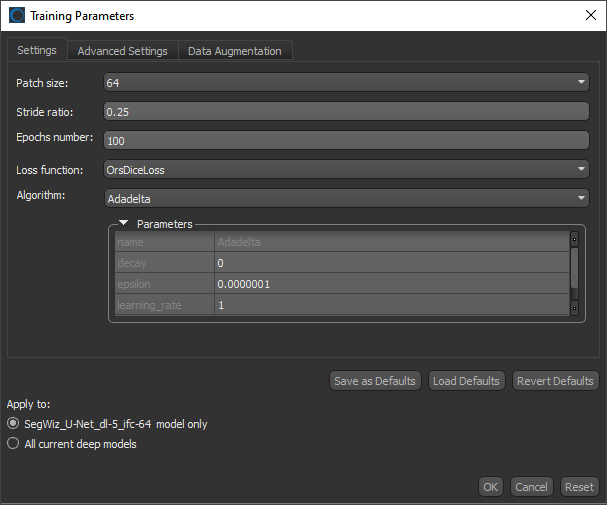
Task: Collapse the Parameters section triangle
Action: pos(124,224)
